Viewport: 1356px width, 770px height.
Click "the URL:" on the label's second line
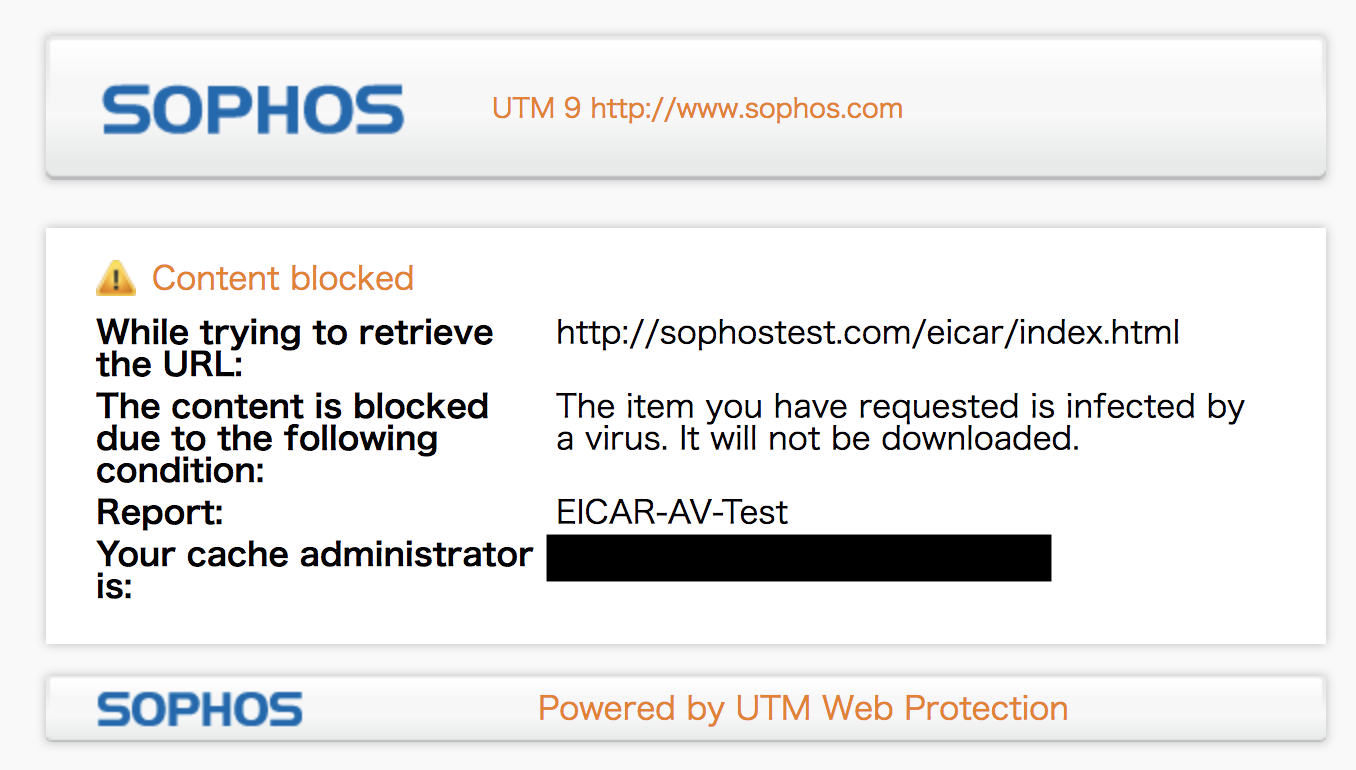169,363
